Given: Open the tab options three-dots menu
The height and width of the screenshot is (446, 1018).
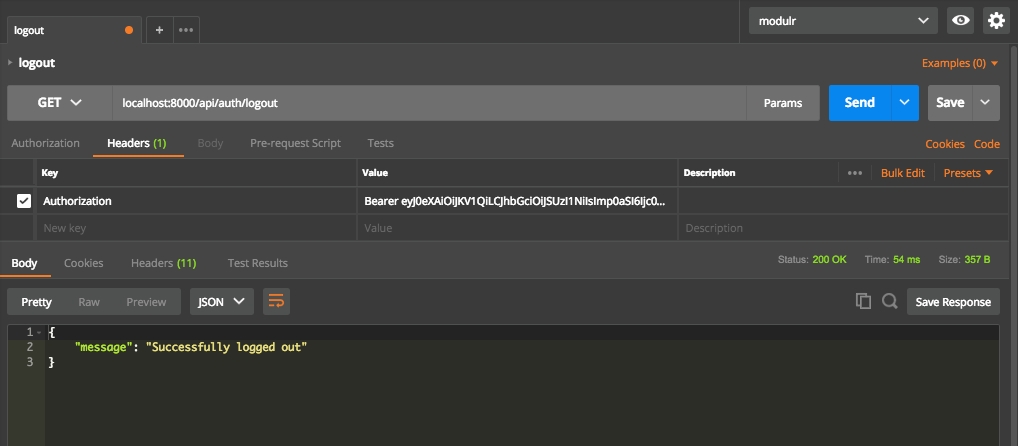Looking at the screenshot, I should coord(186,30).
